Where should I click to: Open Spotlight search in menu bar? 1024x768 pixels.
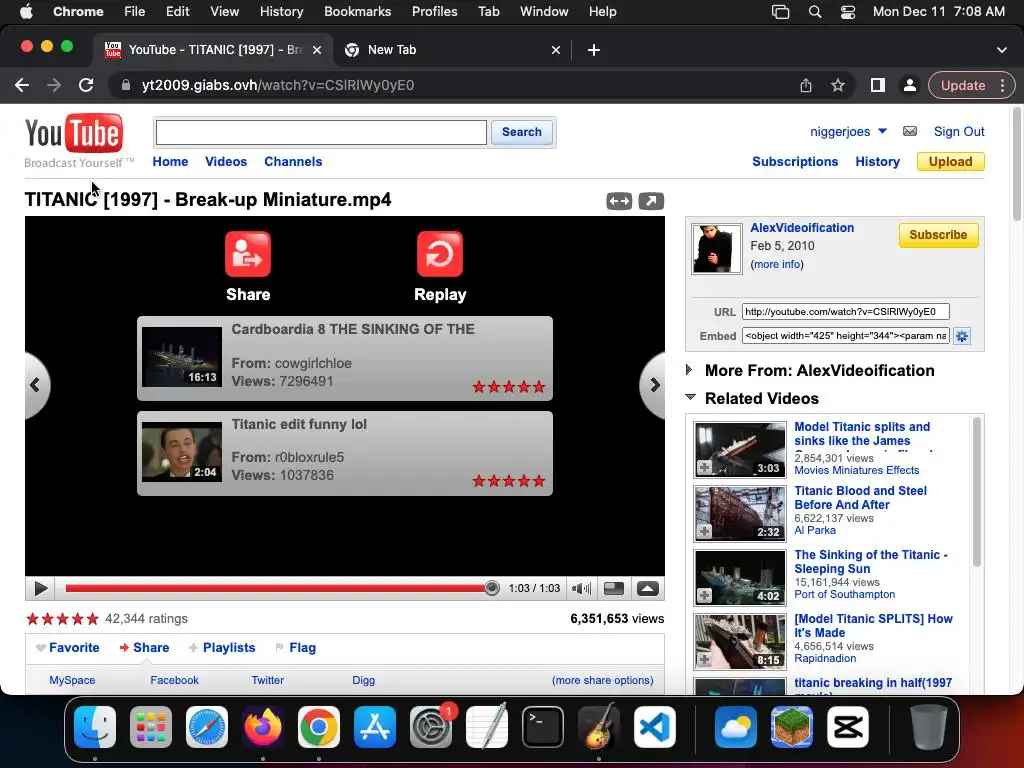[814, 12]
